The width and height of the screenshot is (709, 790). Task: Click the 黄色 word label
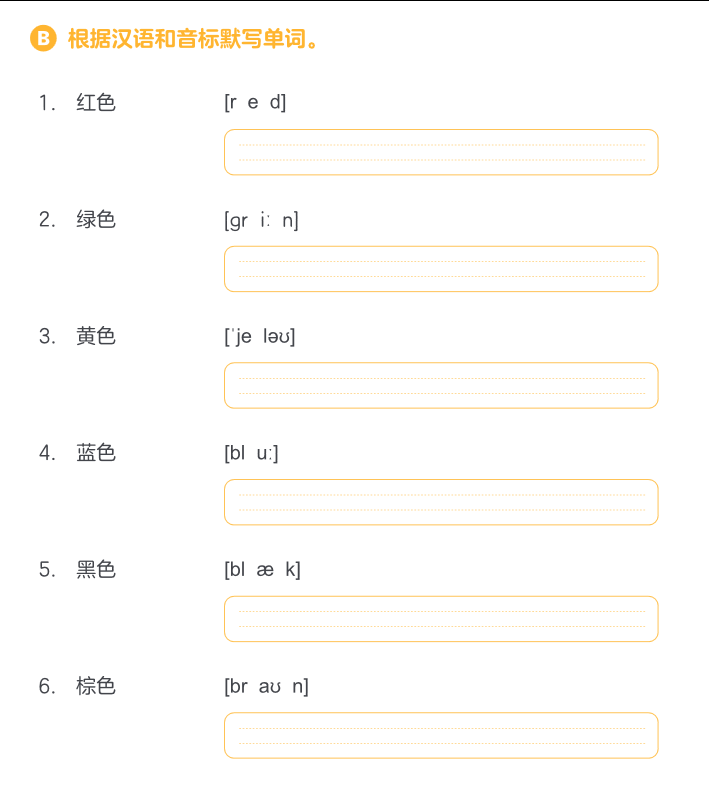coord(96,336)
